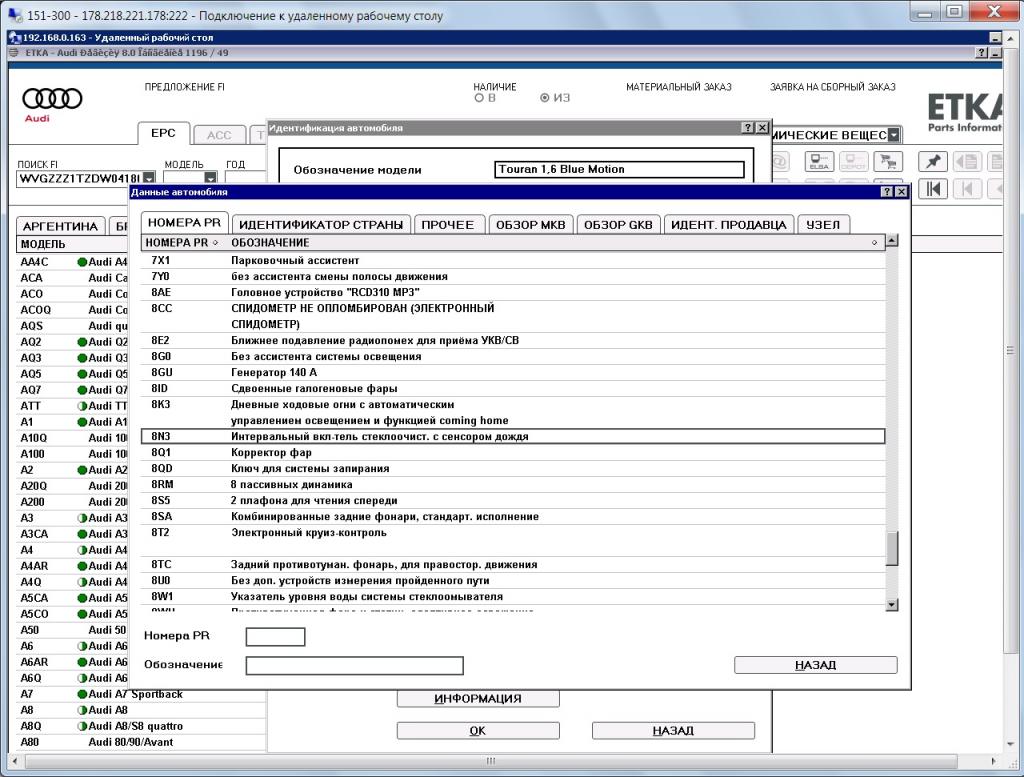Click the Обозначение модели Touran field

click(619, 170)
